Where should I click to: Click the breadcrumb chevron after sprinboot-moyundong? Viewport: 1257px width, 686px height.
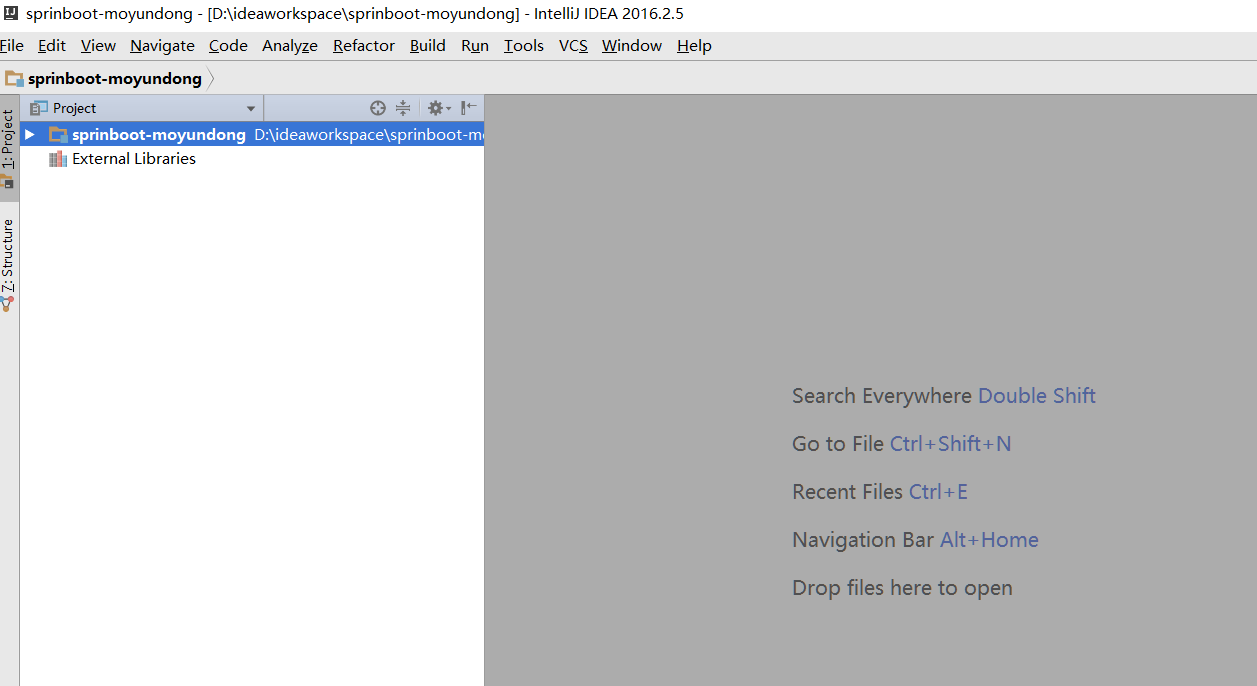[211, 79]
